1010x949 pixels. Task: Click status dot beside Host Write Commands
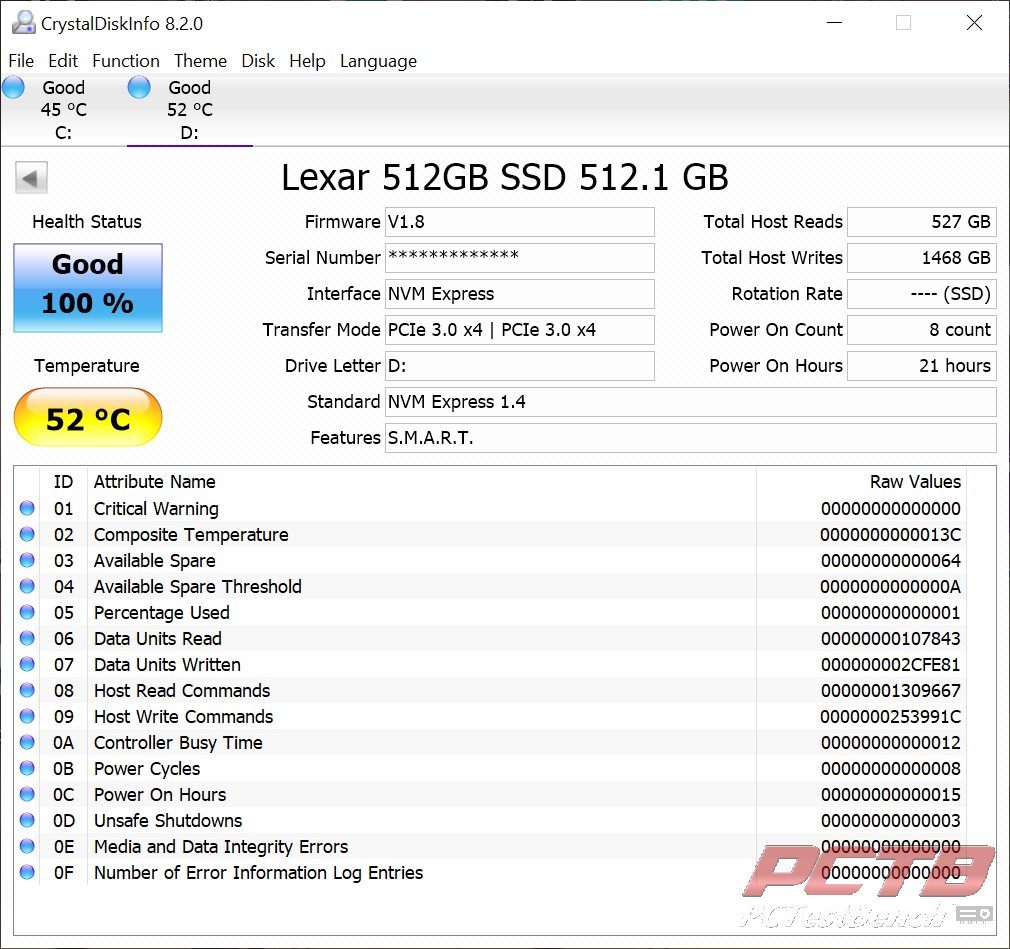pos(27,716)
